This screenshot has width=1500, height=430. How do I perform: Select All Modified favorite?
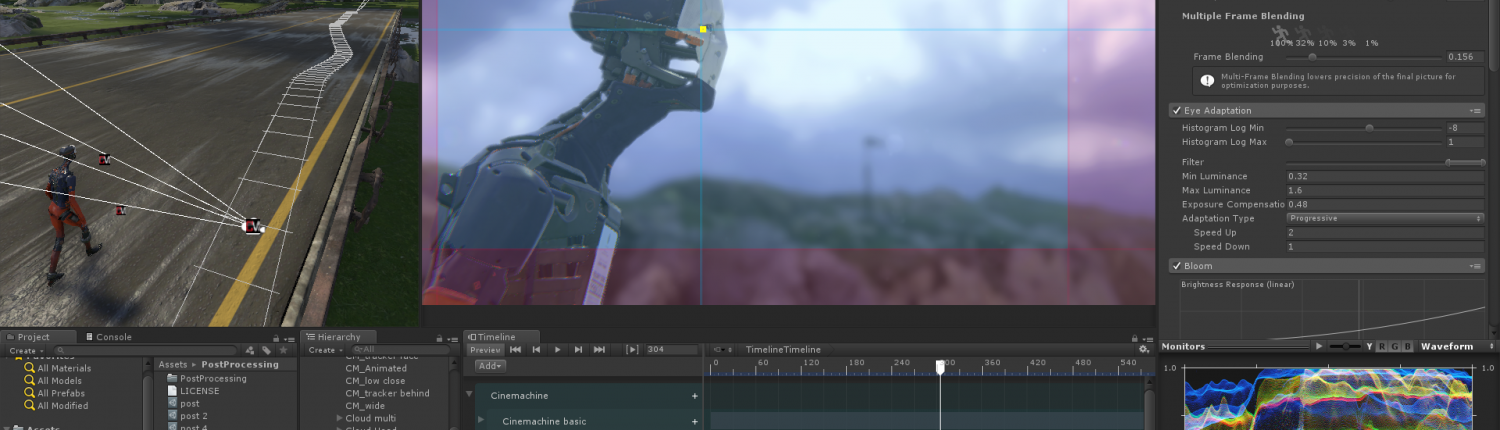(x=55, y=406)
